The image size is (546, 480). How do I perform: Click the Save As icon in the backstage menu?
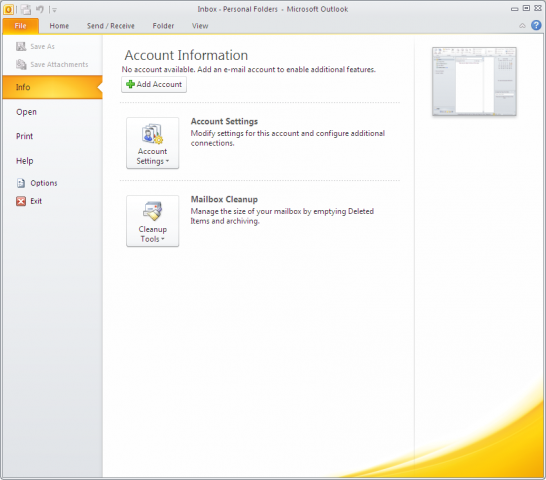21,46
